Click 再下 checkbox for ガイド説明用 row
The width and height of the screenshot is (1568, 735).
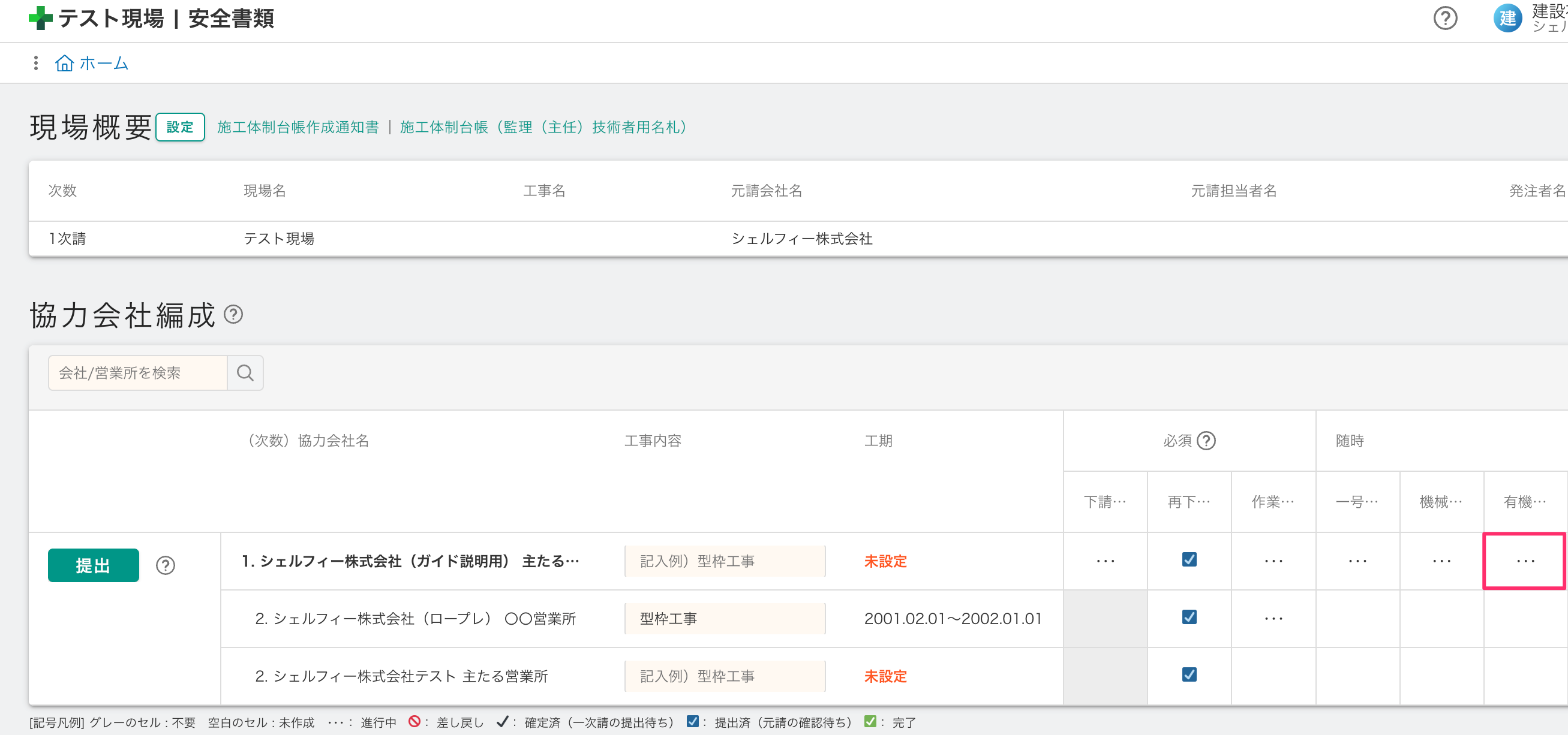coord(1189,560)
